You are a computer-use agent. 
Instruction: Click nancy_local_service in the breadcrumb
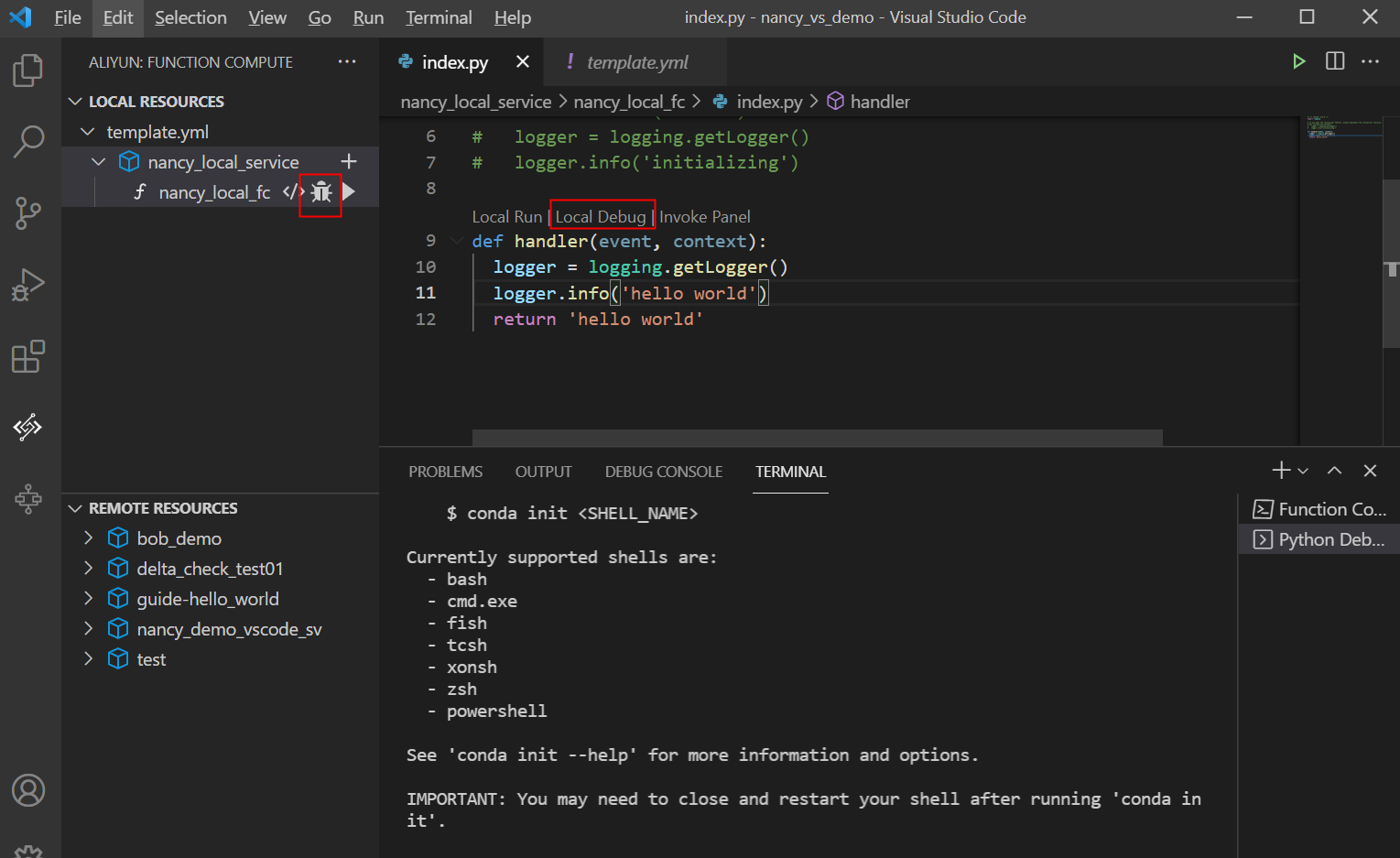click(476, 102)
